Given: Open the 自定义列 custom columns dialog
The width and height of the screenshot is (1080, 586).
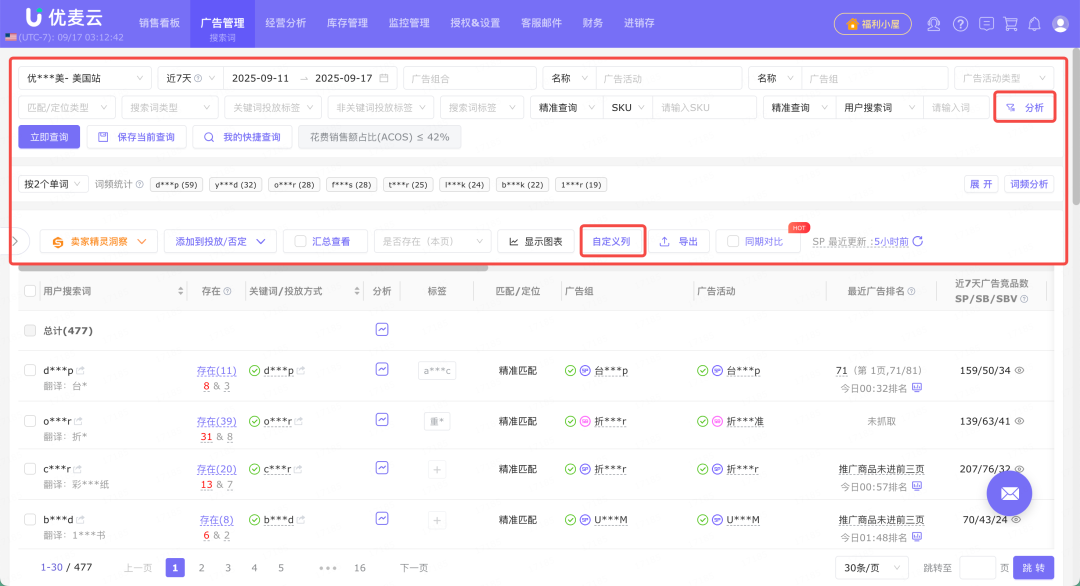Looking at the screenshot, I should click(612, 240).
